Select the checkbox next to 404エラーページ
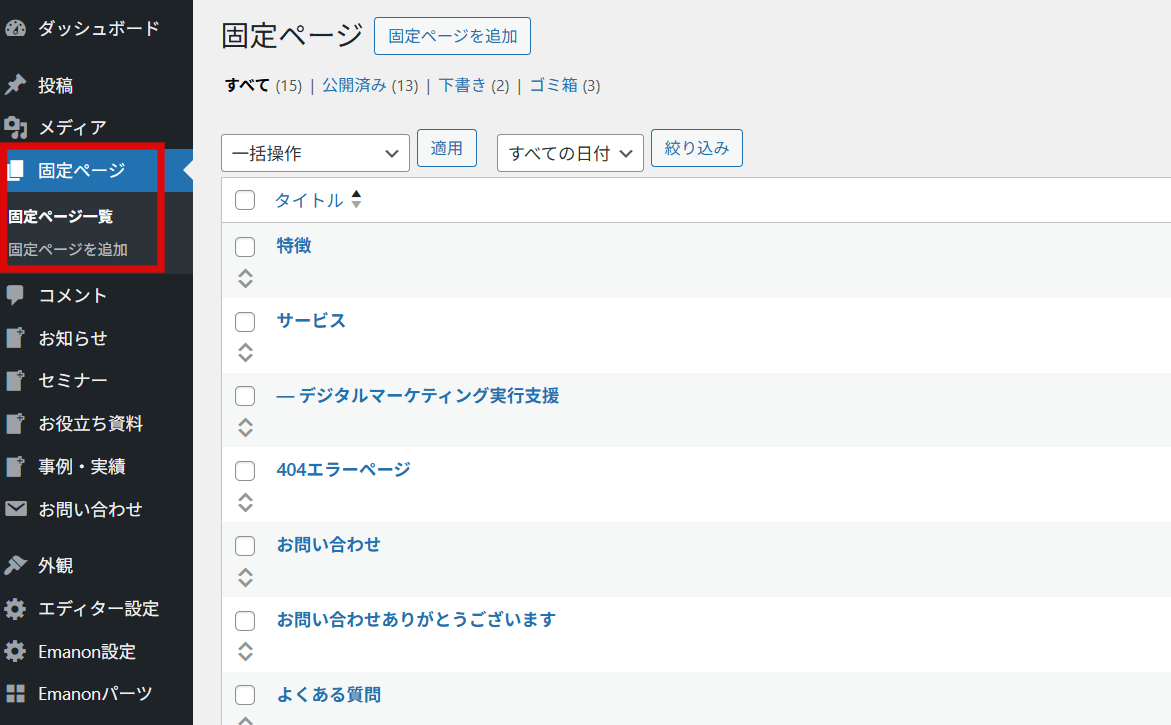1171x725 pixels. pyautogui.click(x=245, y=471)
